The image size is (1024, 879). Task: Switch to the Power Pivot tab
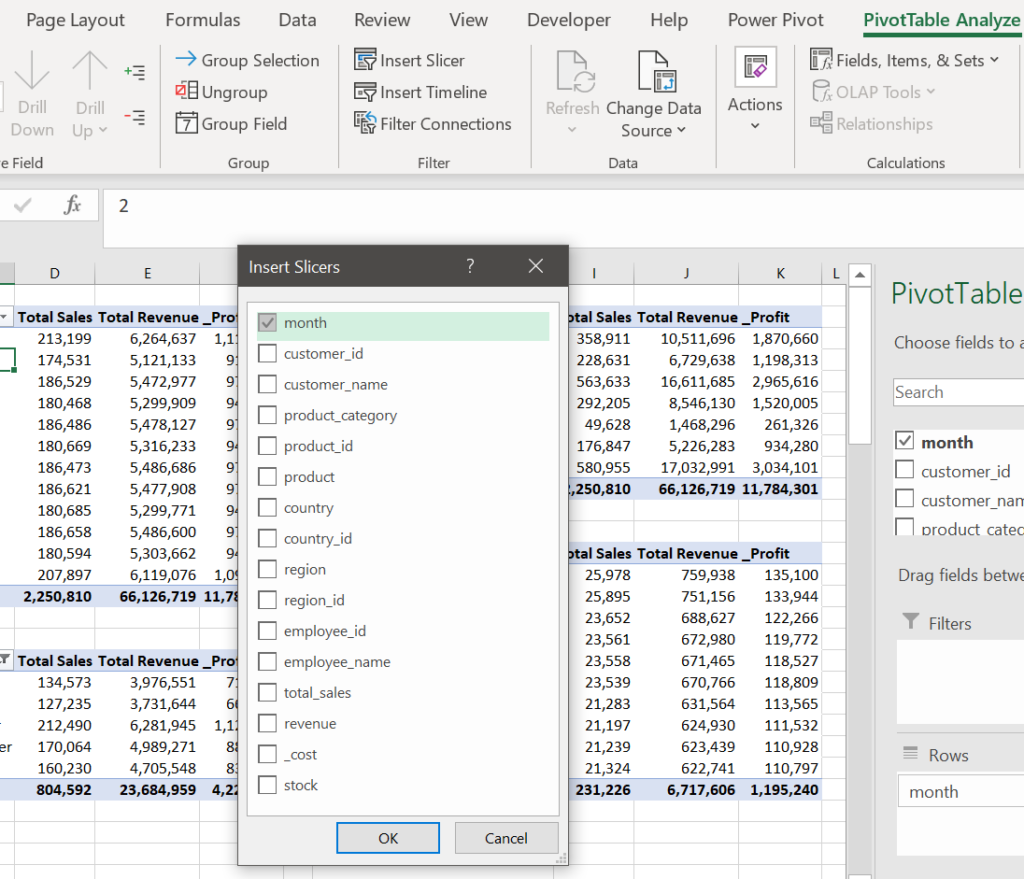pyautogui.click(x=776, y=20)
